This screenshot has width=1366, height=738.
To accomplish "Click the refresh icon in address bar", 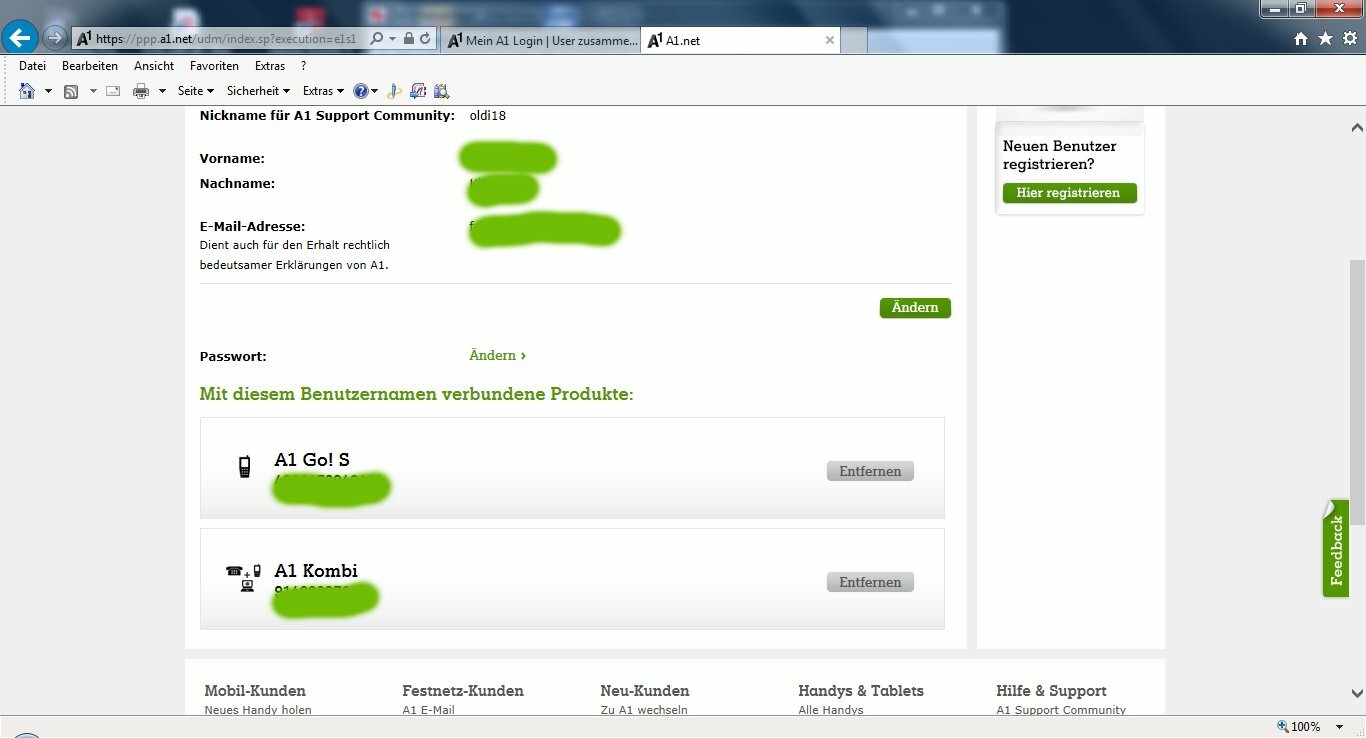I will click(x=426, y=39).
